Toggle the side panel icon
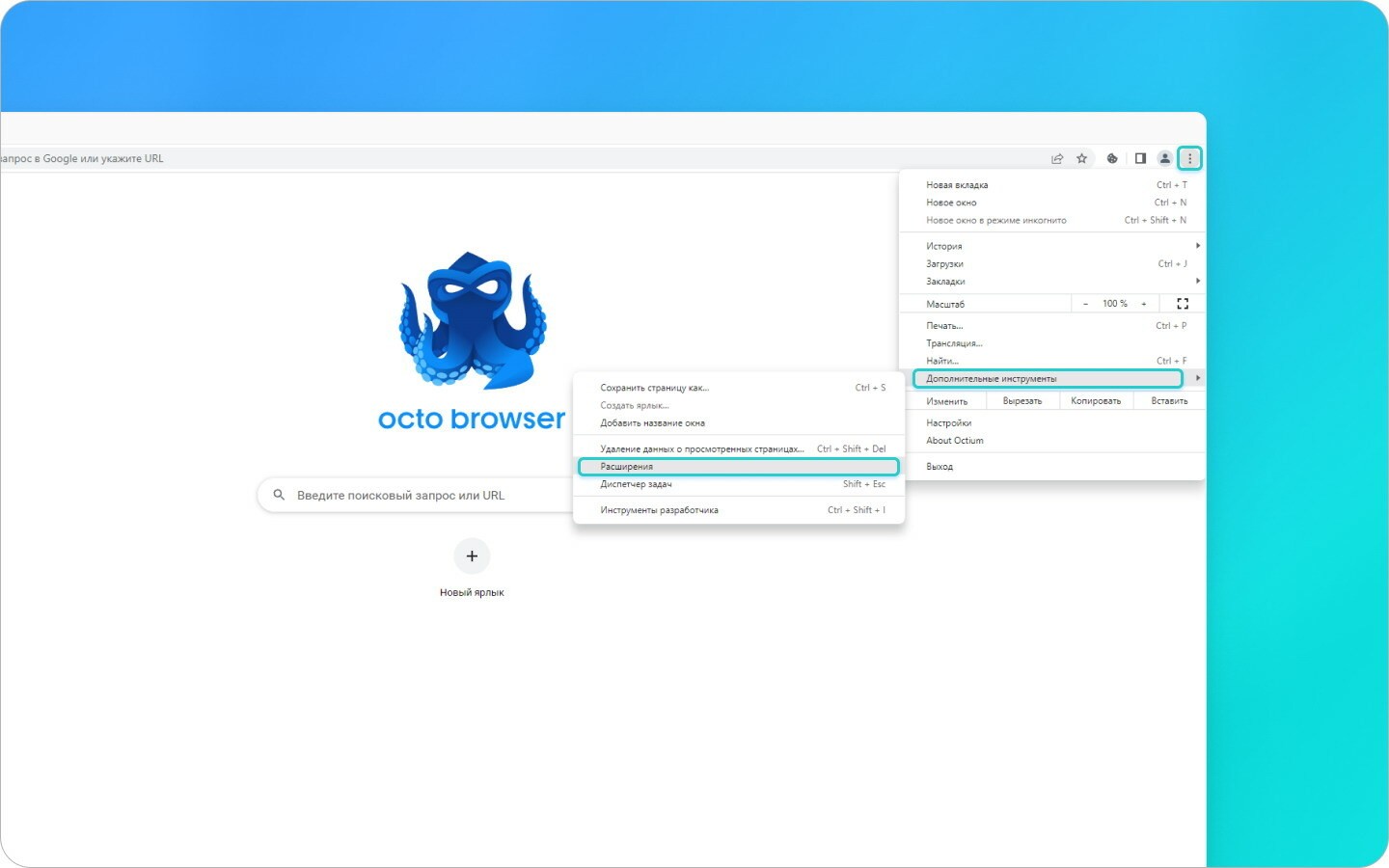The image size is (1389, 868). [x=1140, y=158]
